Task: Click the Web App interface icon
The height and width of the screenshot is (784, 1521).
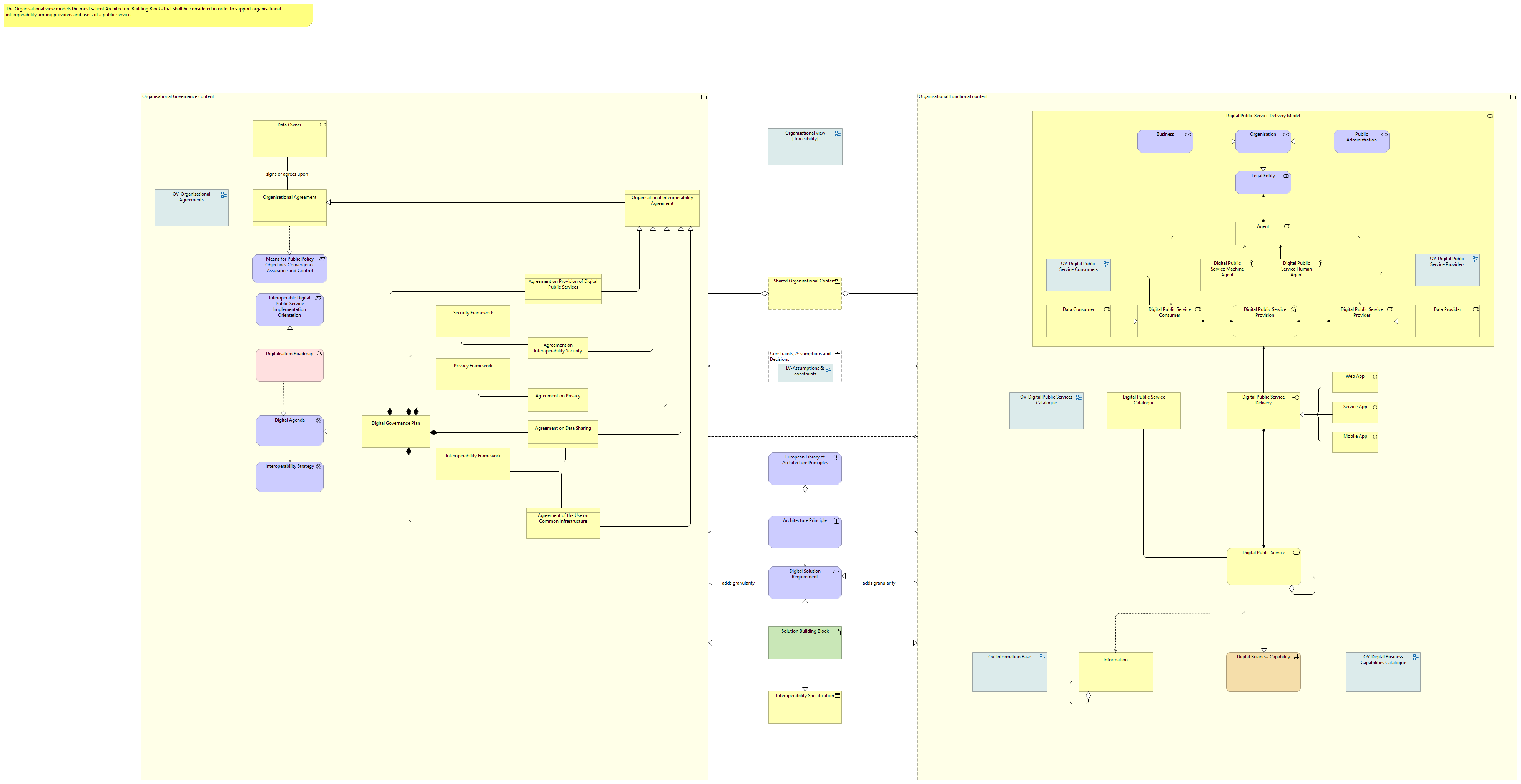Action: (1374, 377)
